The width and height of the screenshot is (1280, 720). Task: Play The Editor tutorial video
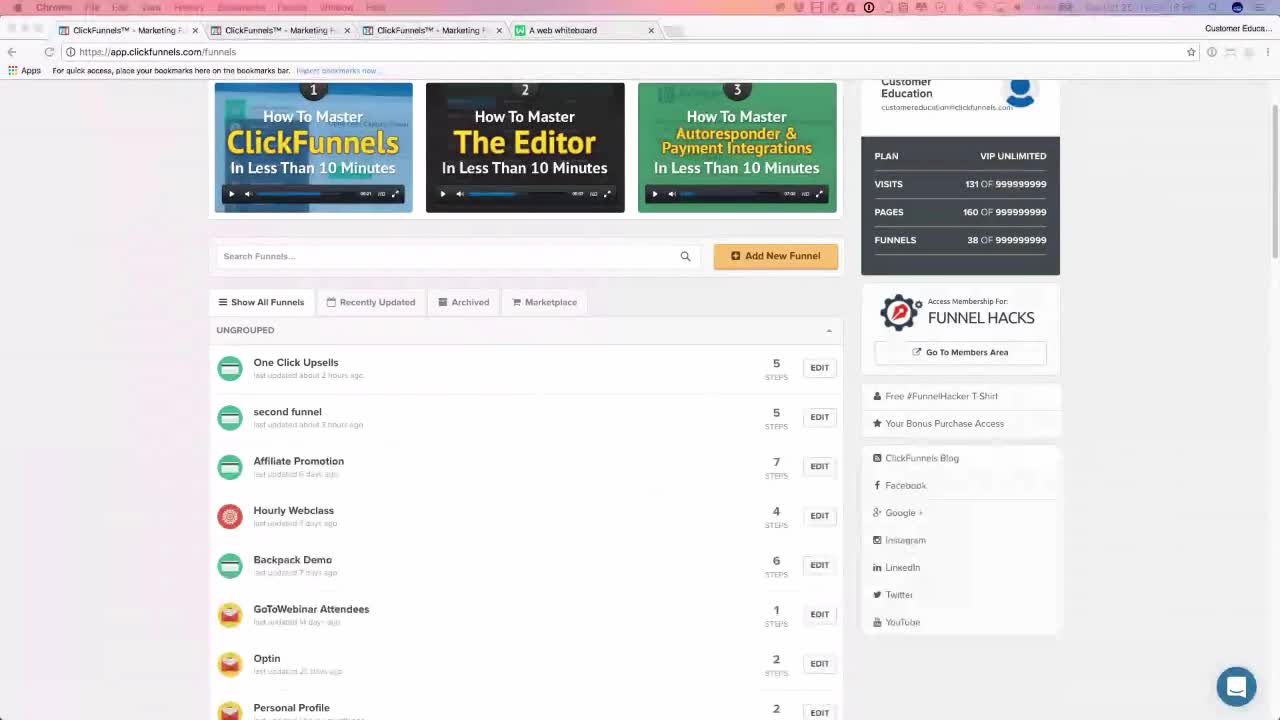click(x=443, y=194)
